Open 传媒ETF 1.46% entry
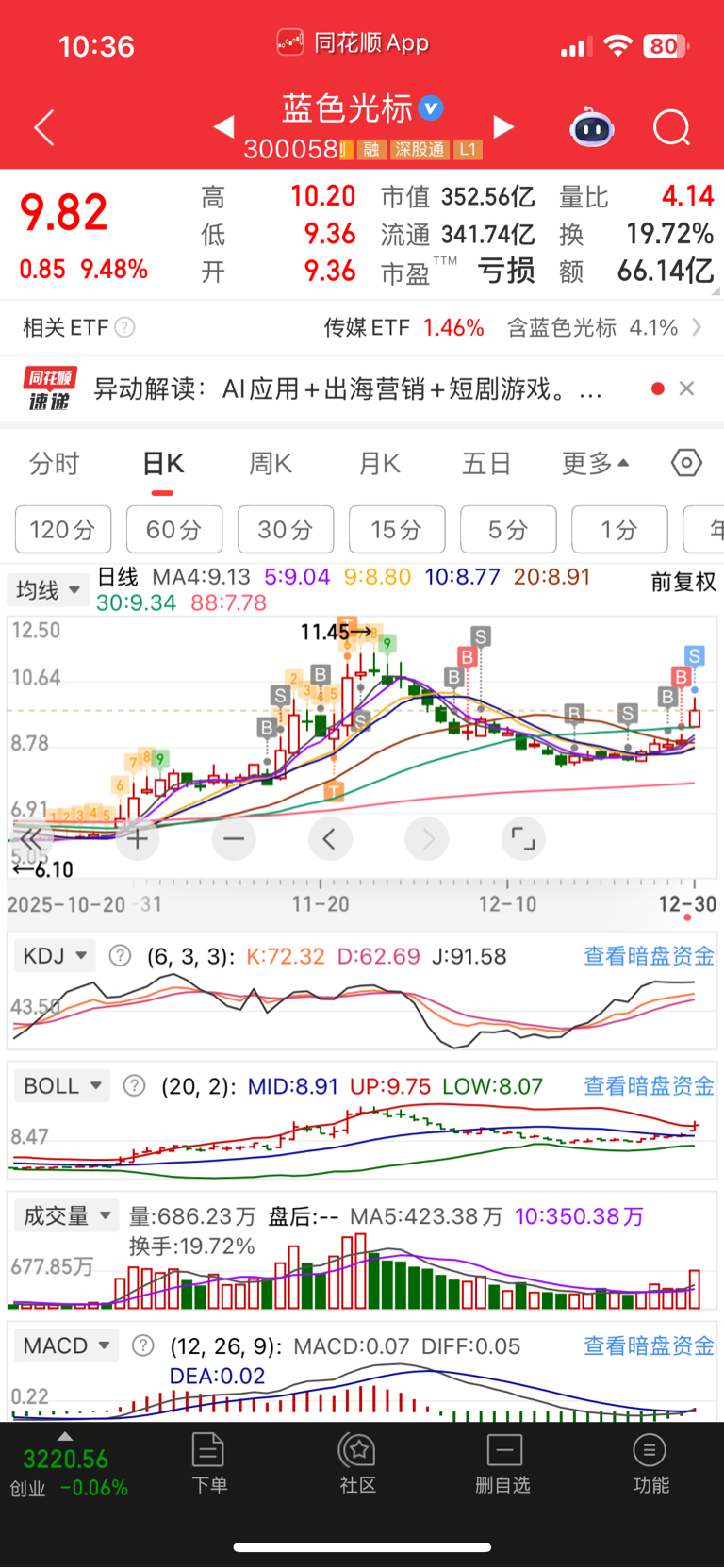 (403, 327)
